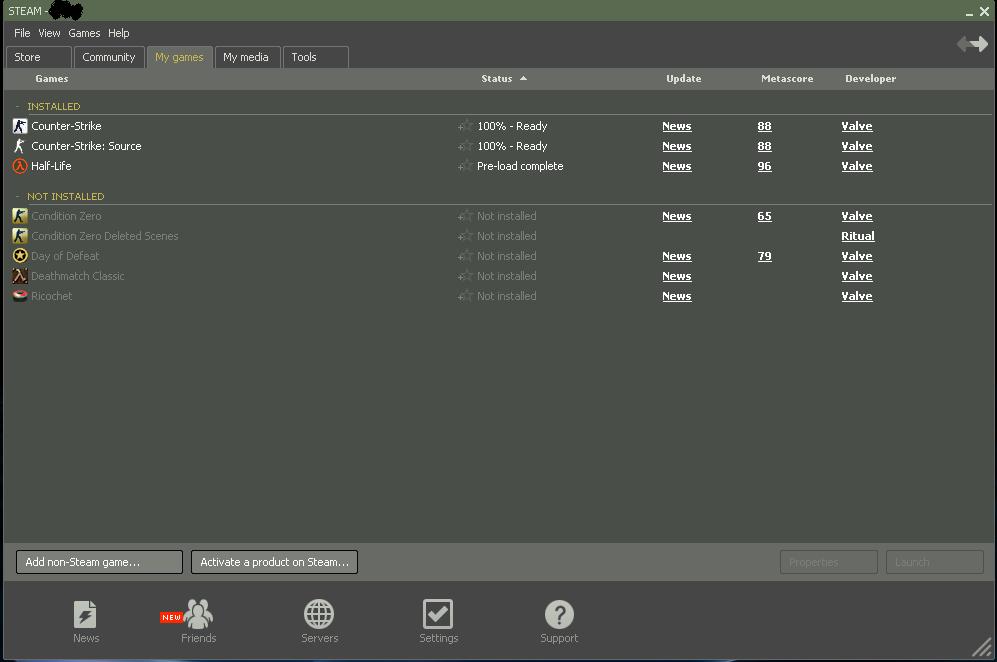Toggle favorite star for Half-Life
997x662 pixels.
(465, 166)
